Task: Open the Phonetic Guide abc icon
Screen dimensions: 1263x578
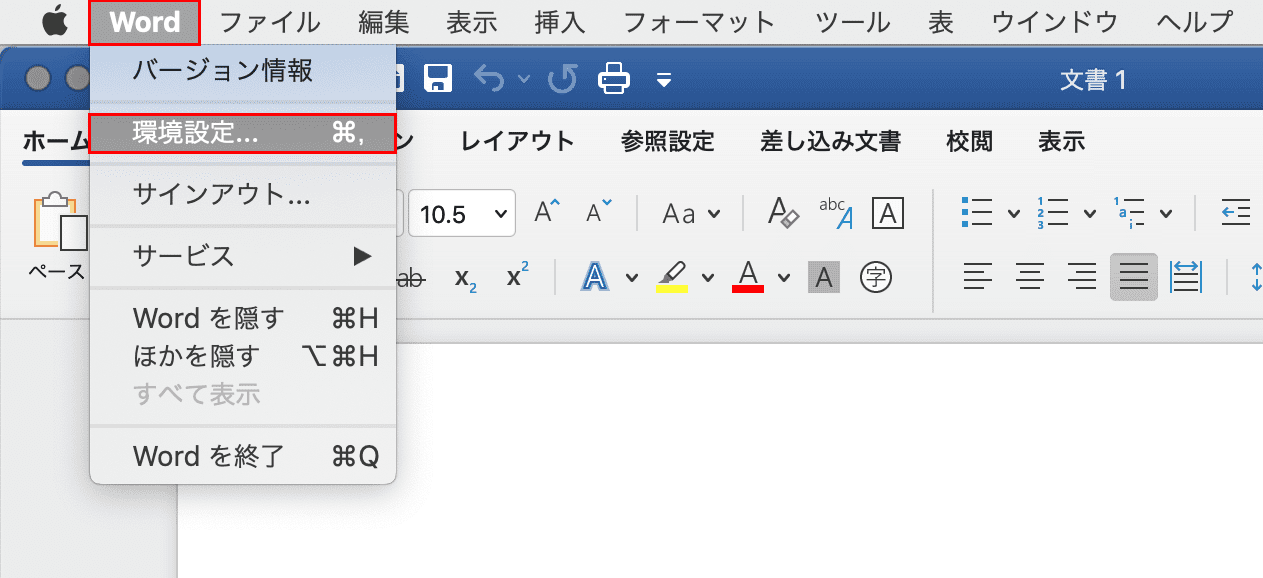Action: coord(835,212)
